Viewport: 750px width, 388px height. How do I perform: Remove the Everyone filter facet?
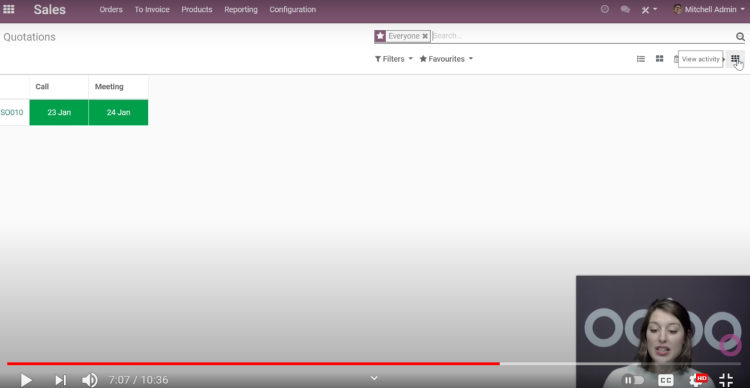click(x=425, y=36)
